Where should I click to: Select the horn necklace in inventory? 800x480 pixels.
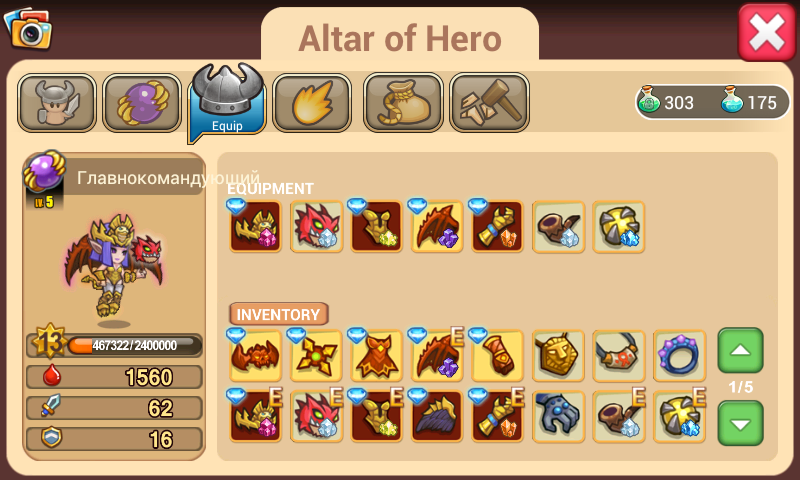[619, 356]
